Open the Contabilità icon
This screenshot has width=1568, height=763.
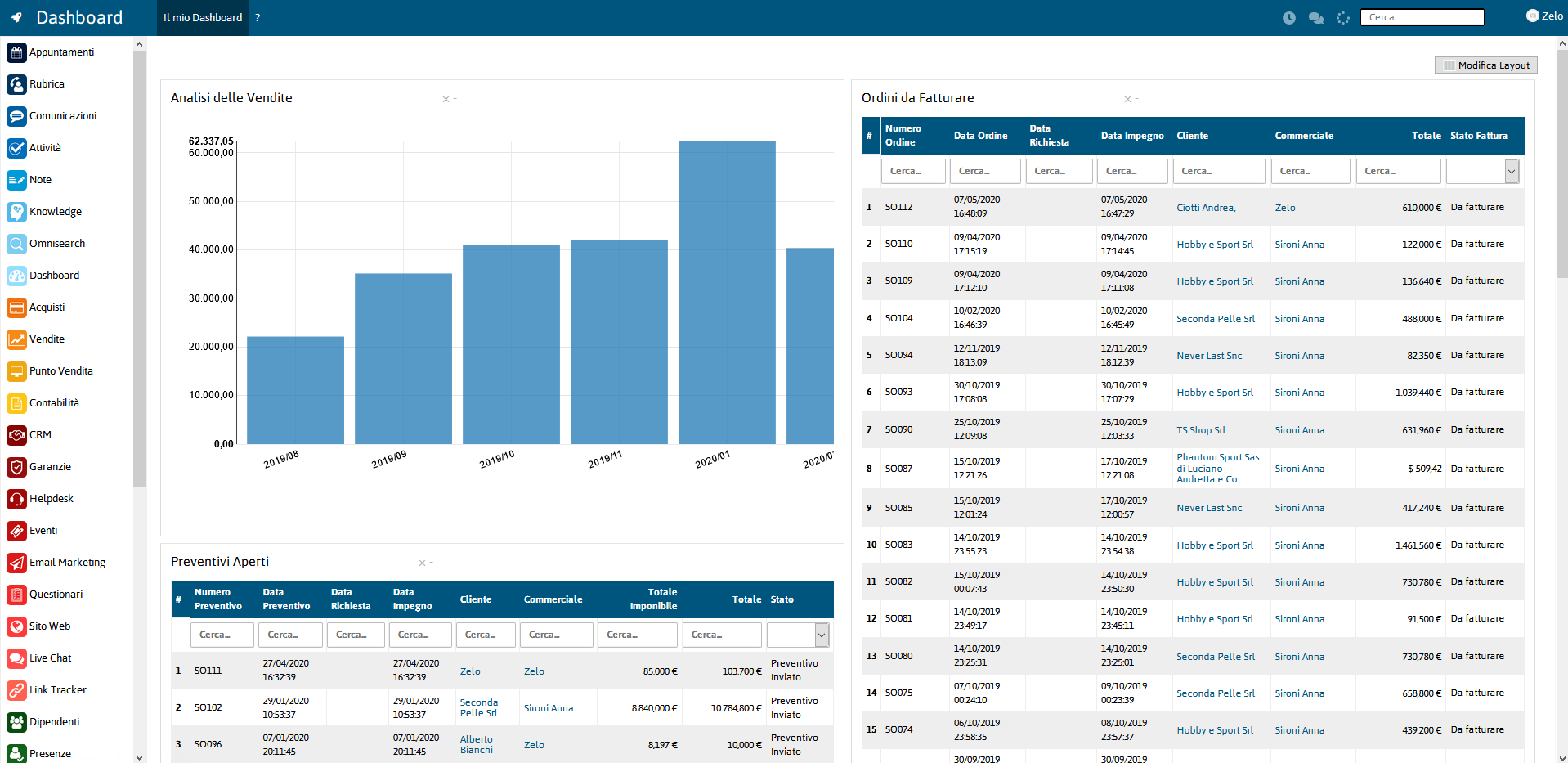16,403
